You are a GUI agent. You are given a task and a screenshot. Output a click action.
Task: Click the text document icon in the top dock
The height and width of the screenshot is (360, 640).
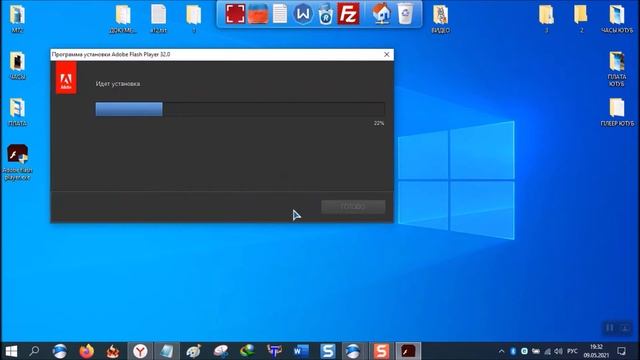coord(280,13)
